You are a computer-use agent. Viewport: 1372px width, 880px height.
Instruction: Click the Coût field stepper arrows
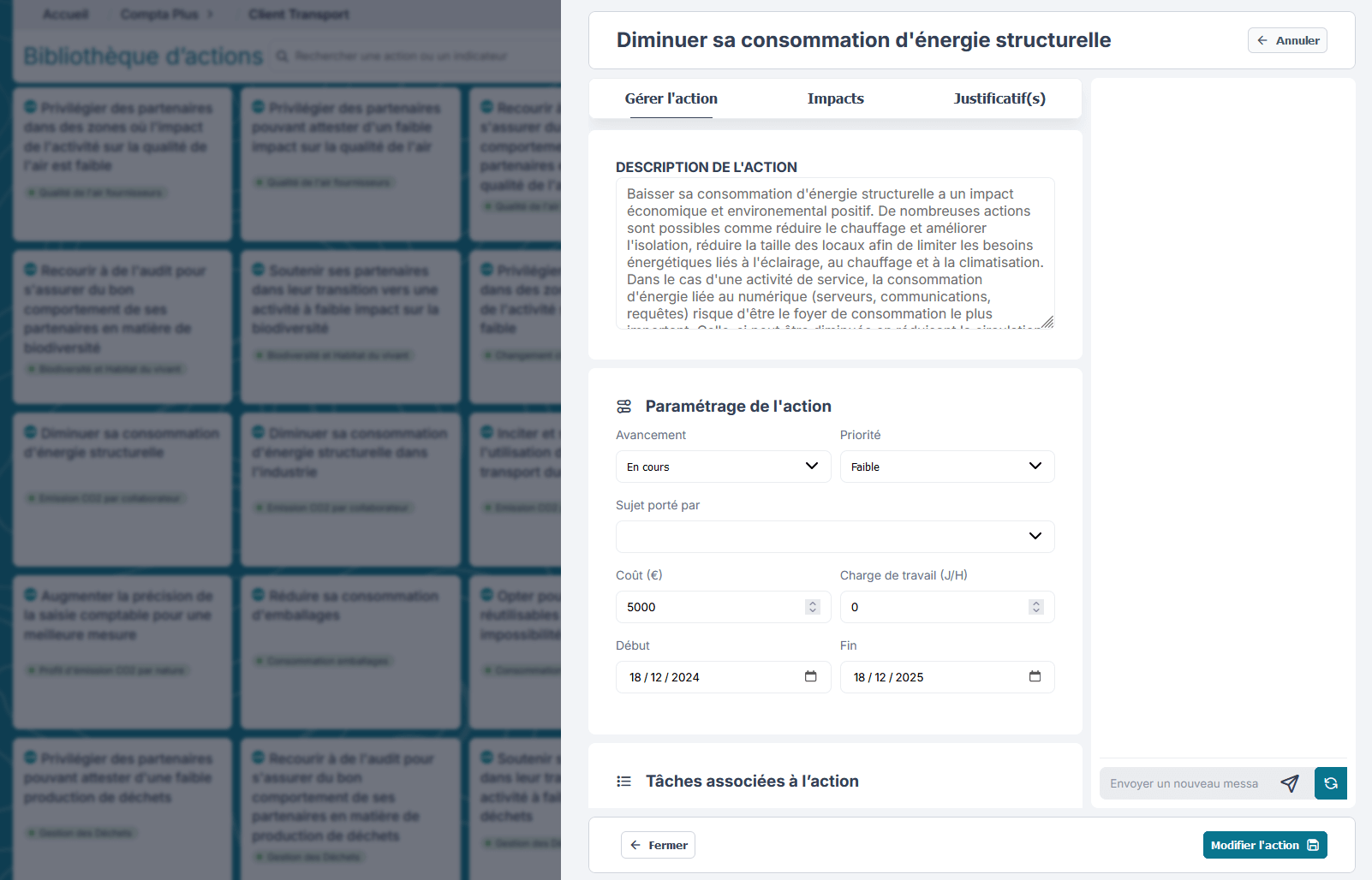[813, 607]
